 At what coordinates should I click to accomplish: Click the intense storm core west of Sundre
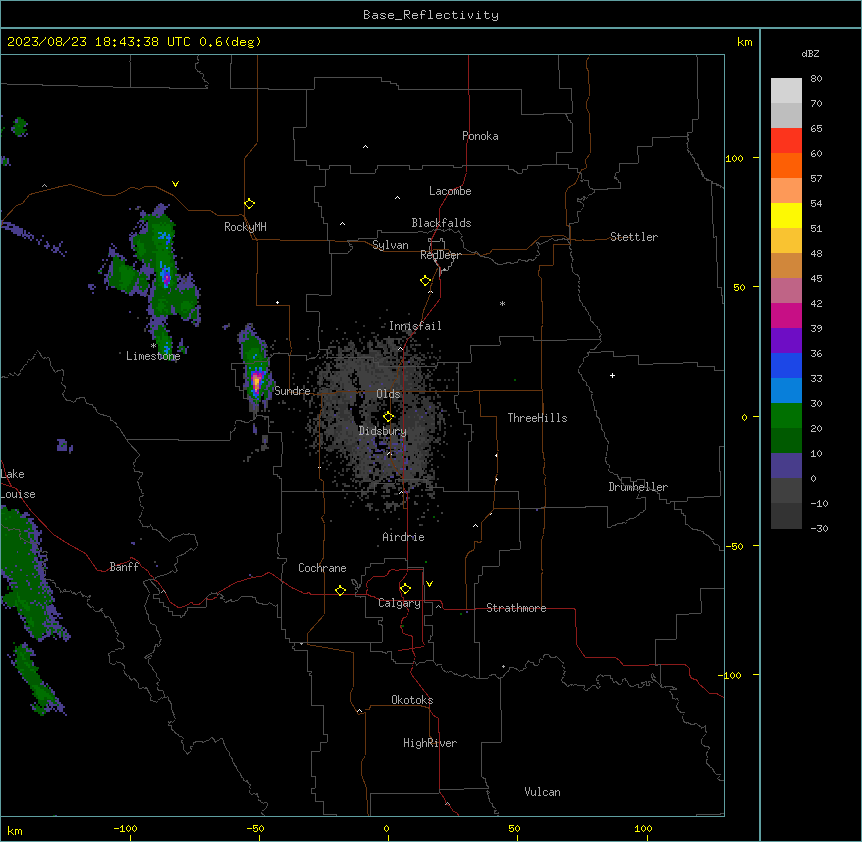pyautogui.click(x=256, y=380)
